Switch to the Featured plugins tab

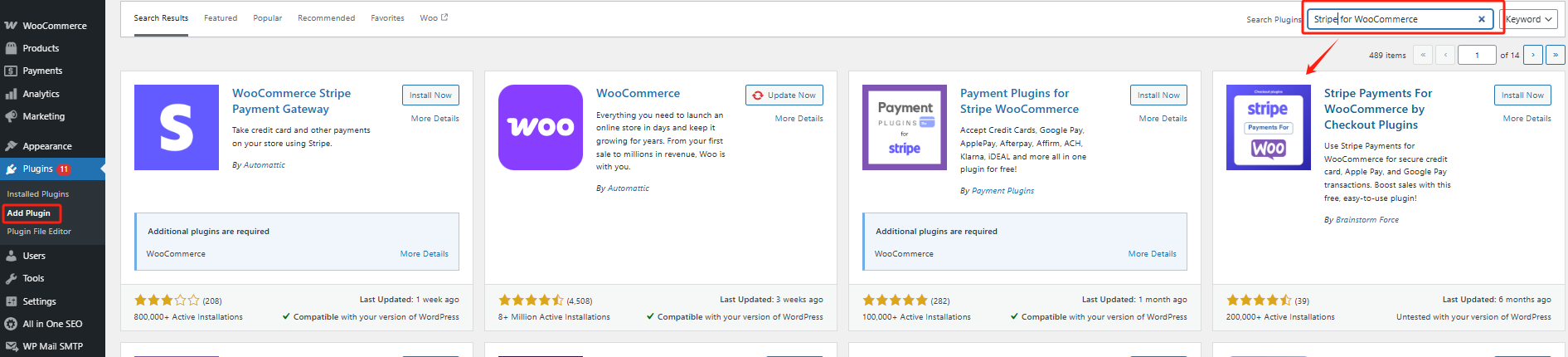221,17
